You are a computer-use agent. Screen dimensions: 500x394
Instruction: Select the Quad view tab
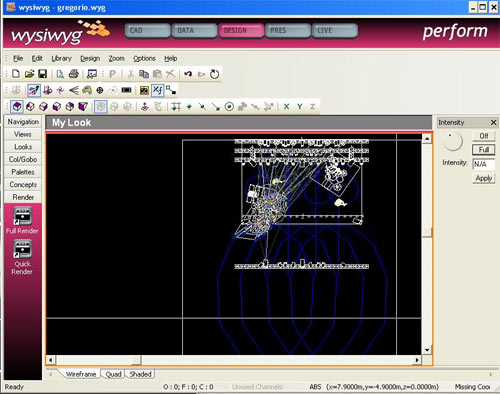pos(113,374)
